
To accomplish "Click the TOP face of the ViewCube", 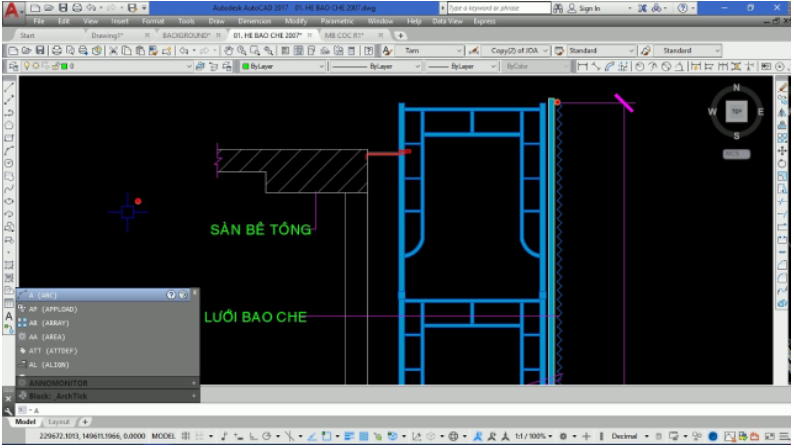I will (x=736, y=111).
